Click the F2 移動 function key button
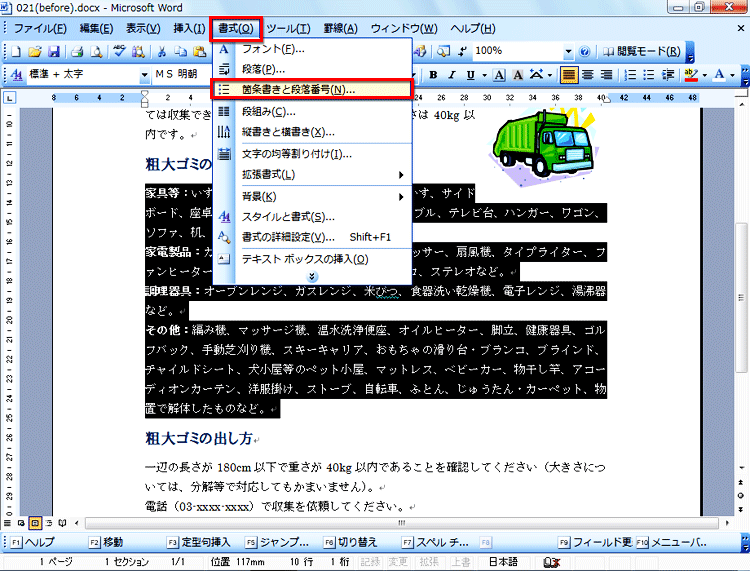Viewport: 750px width, 571px height. pos(106,542)
